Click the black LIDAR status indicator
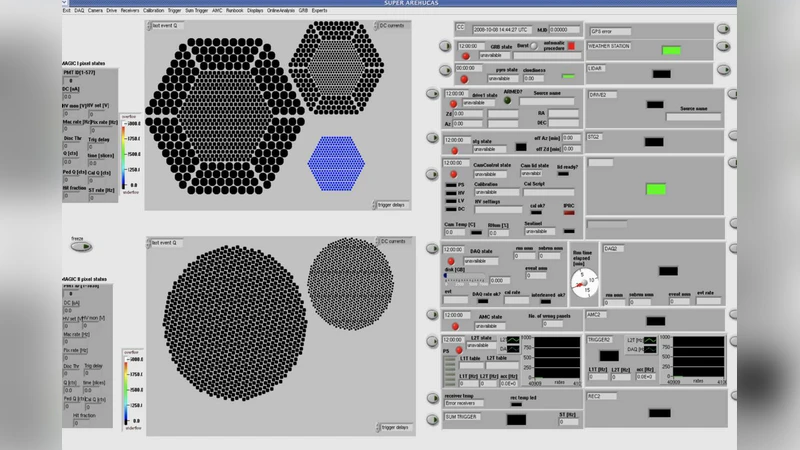The height and width of the screenshot is (450, 800). (660, 73)
